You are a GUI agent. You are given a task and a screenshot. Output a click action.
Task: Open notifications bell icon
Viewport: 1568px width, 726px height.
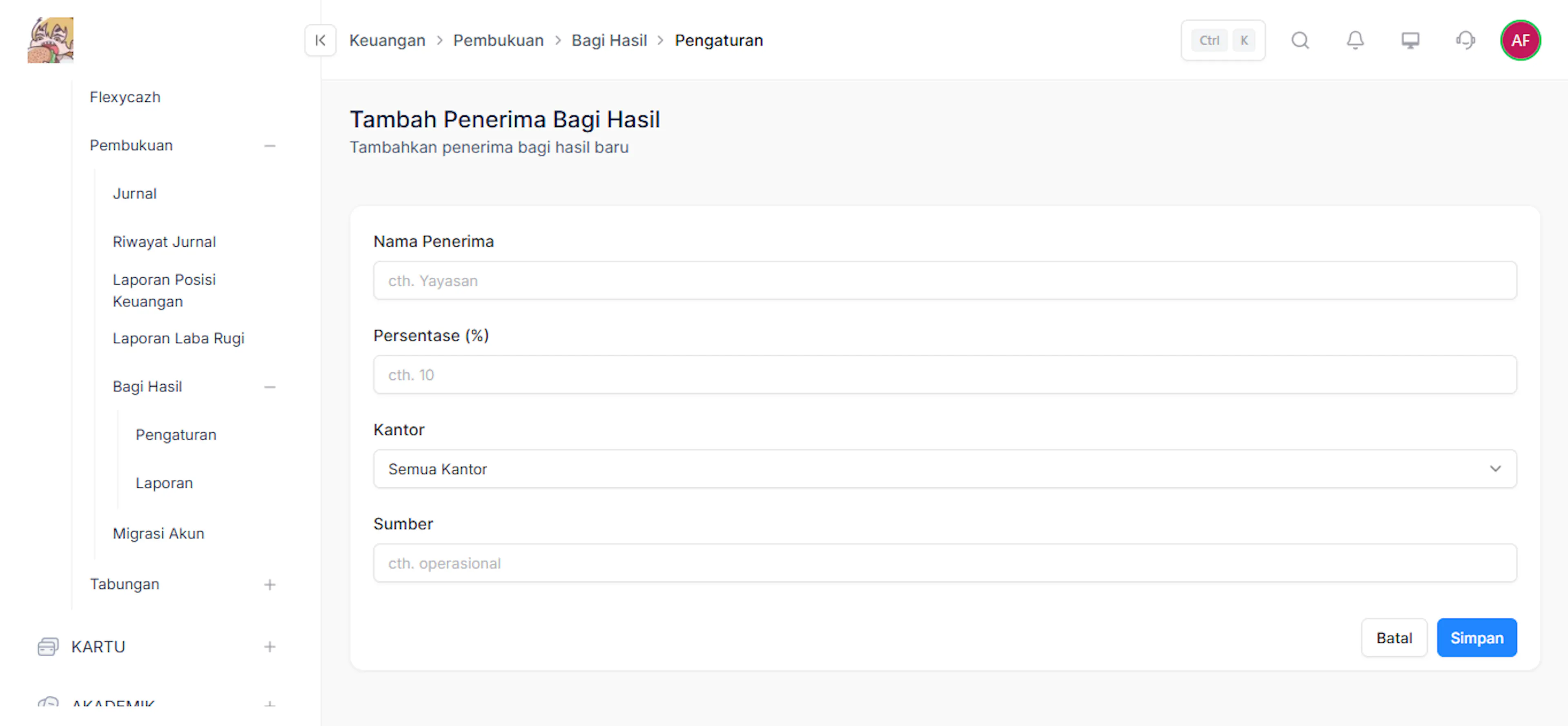pos(1355,40)
